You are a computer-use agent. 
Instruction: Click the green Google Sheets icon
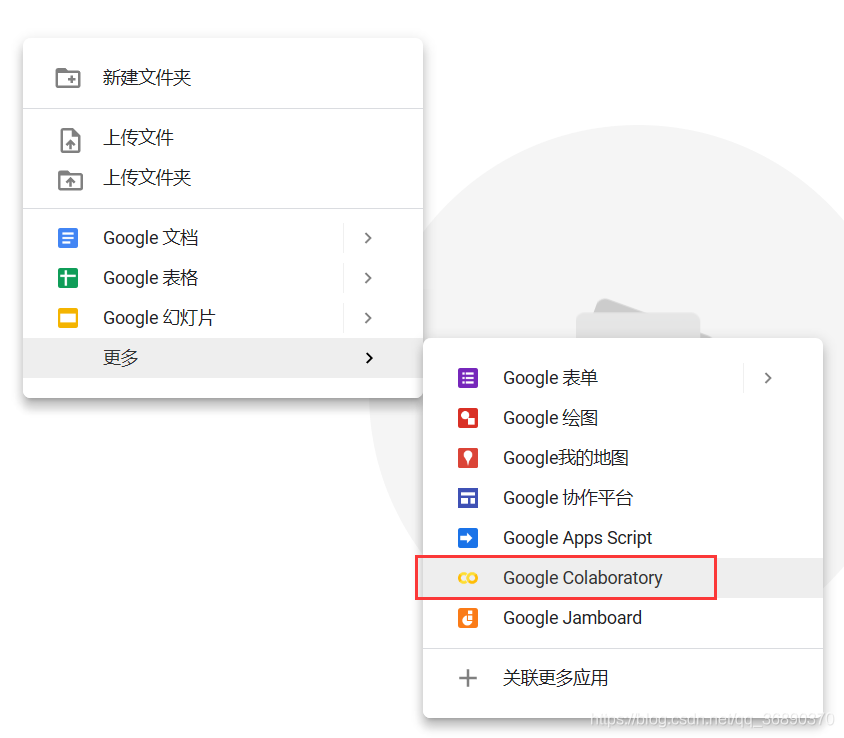point(68,278)
